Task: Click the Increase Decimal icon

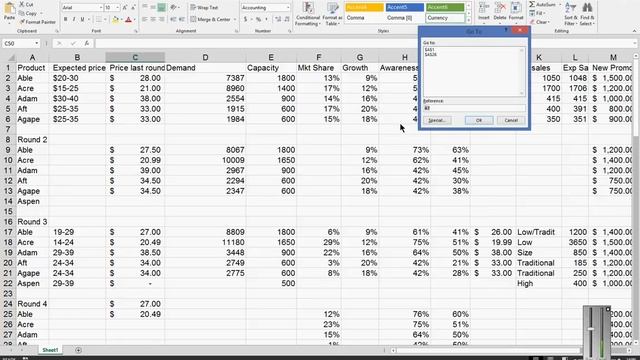Action: pyautogui.click(x=278, y=19)
